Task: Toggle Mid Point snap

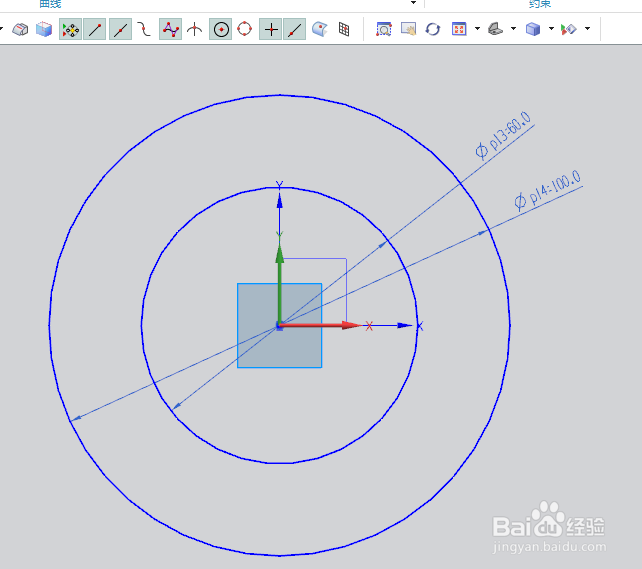Action: (x=120, y=29)
